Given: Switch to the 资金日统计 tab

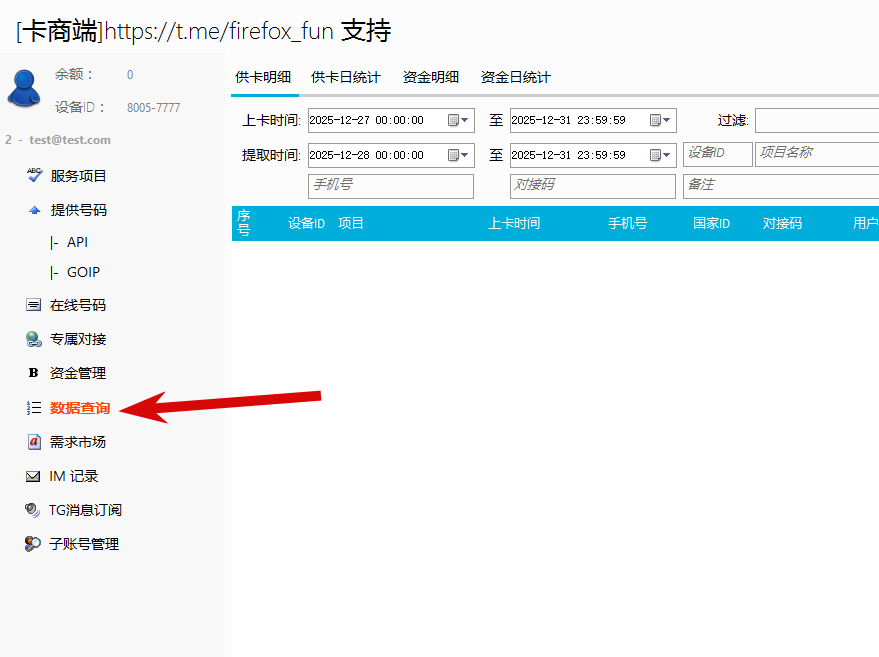Looking at the screenshot, I should click(x=516, y=77).
